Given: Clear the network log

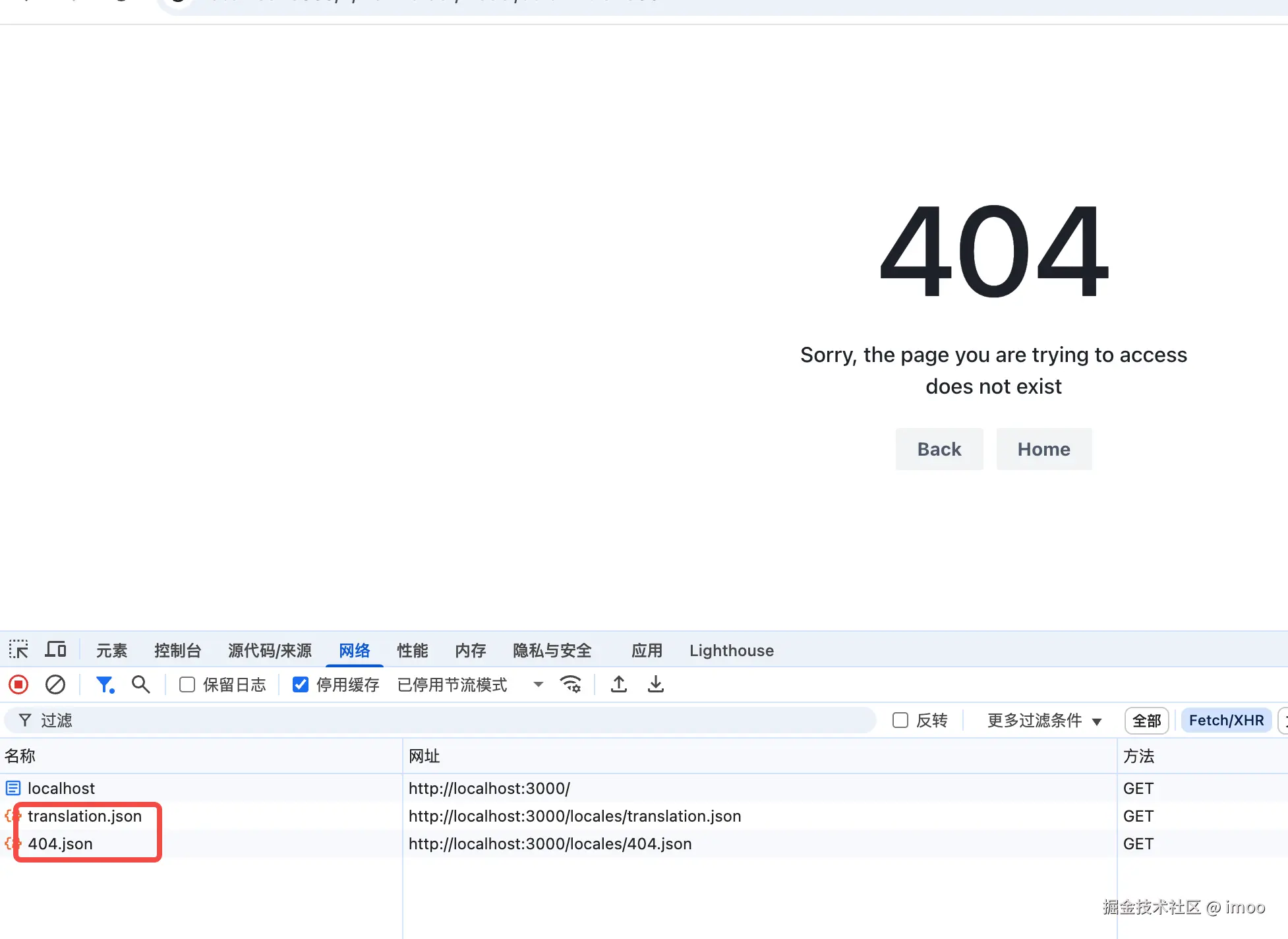Looking at the screenshot, I should point(55,684).
